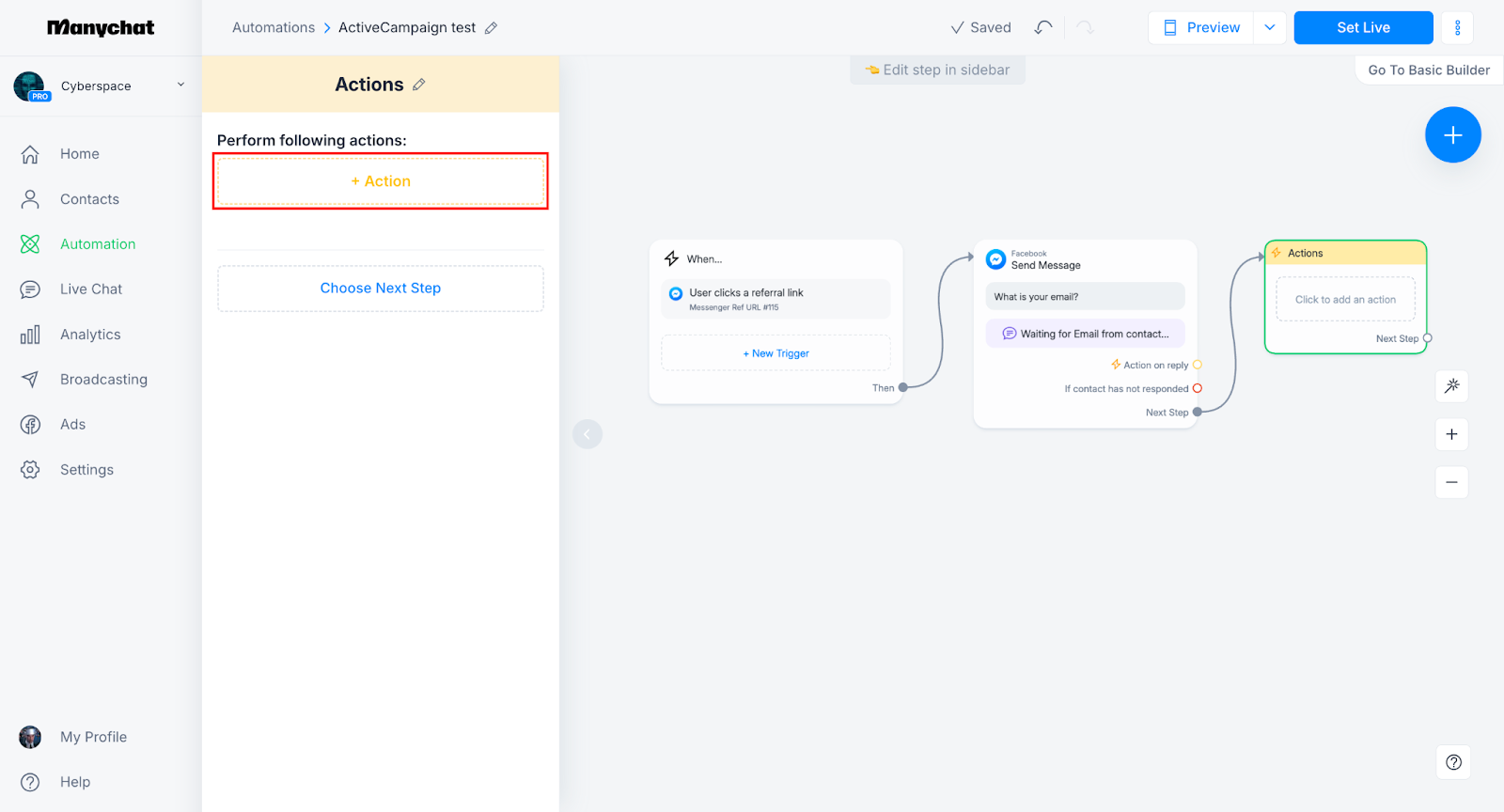Click the Saved status indicator
Viewport: 1504px width, 812px height.
point(980,27)
